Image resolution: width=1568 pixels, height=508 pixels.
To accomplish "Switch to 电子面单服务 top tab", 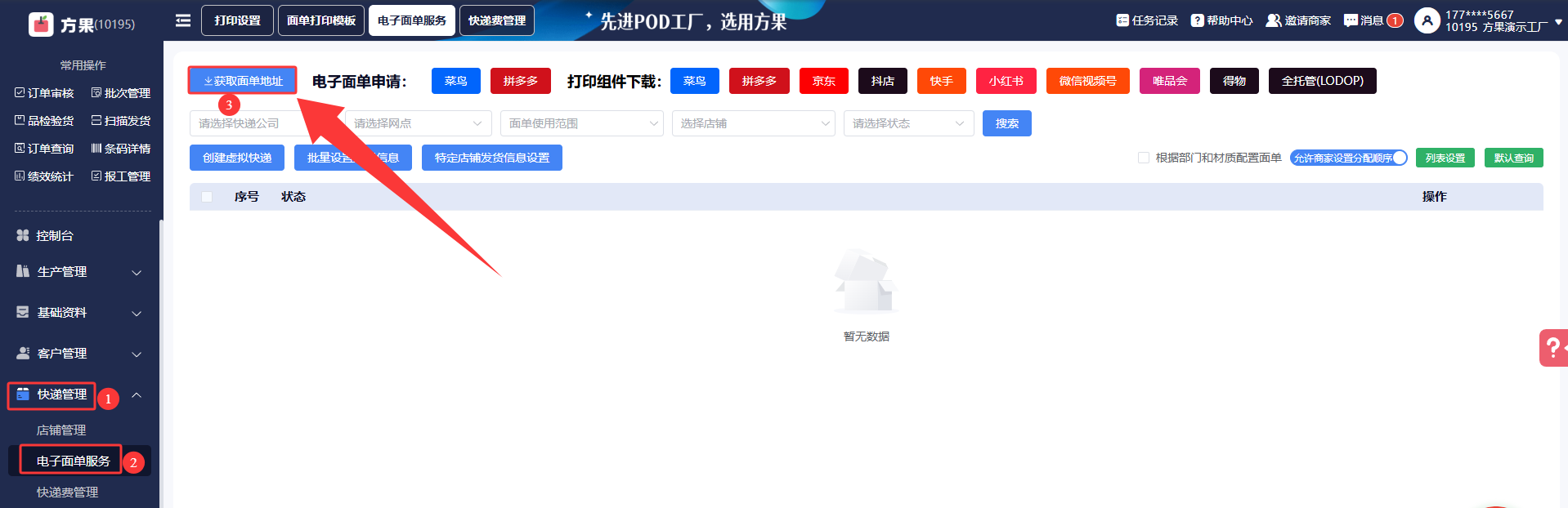I will click(x=412, y=20).
